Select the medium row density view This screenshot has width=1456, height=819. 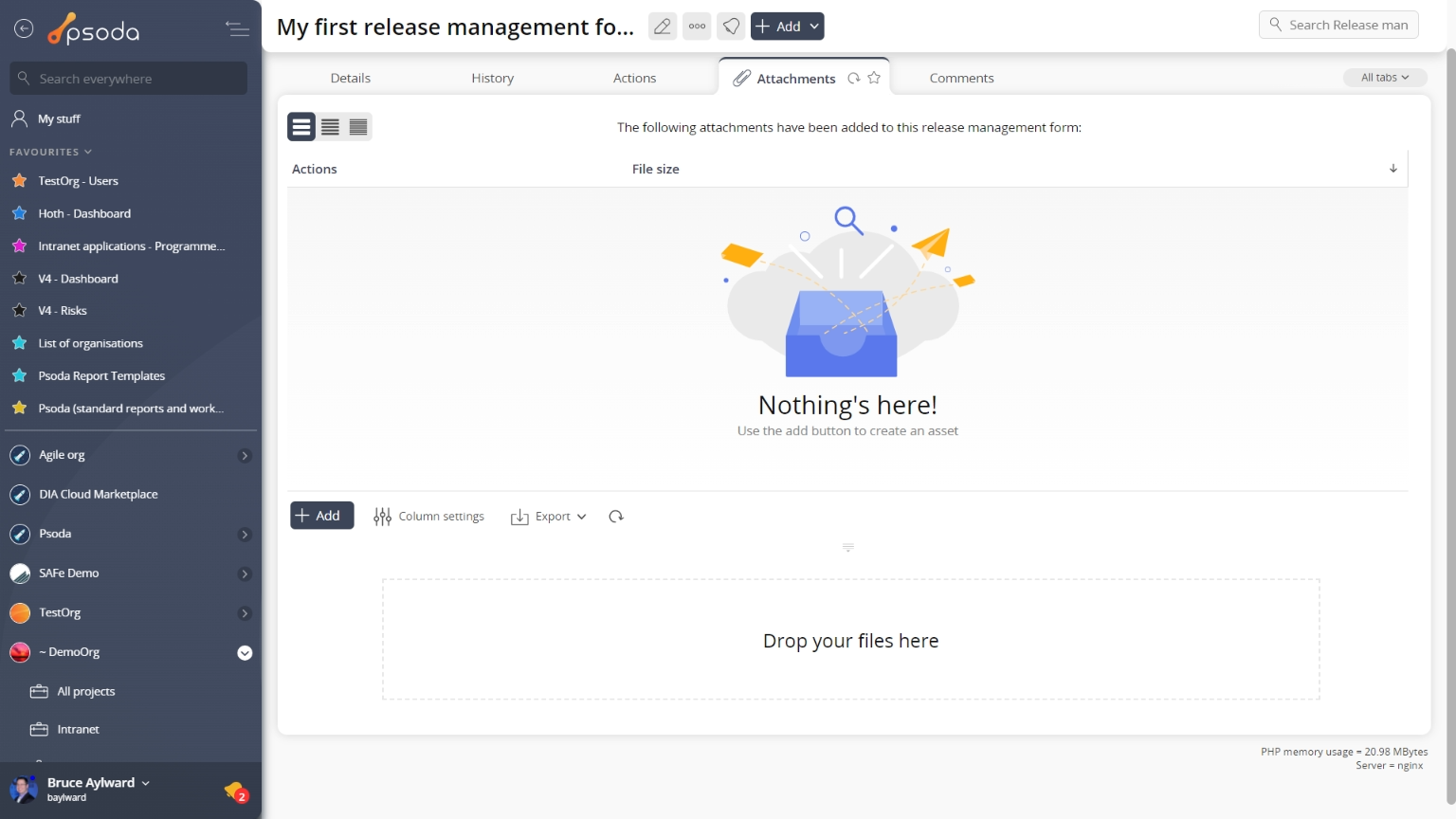(330, 127)
